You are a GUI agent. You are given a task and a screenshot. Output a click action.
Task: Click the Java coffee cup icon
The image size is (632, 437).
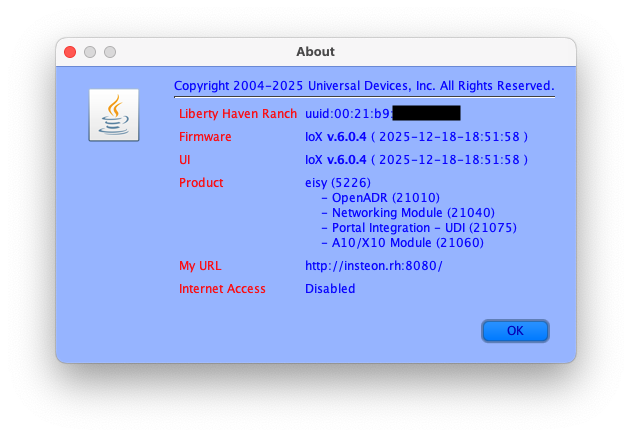[x=114, y=115]
